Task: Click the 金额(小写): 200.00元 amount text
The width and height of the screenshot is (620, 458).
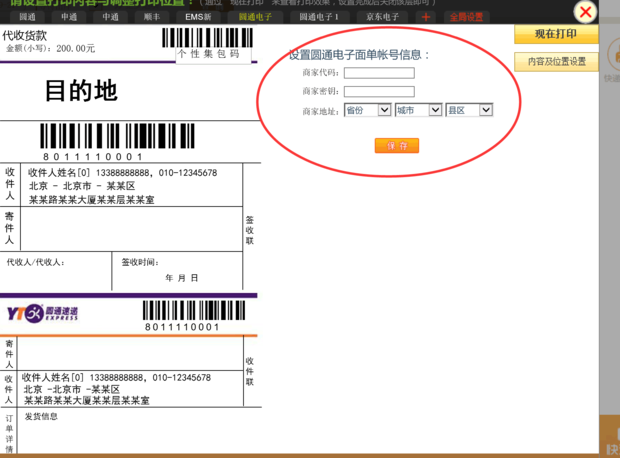Action: click(x=50, y=49)
